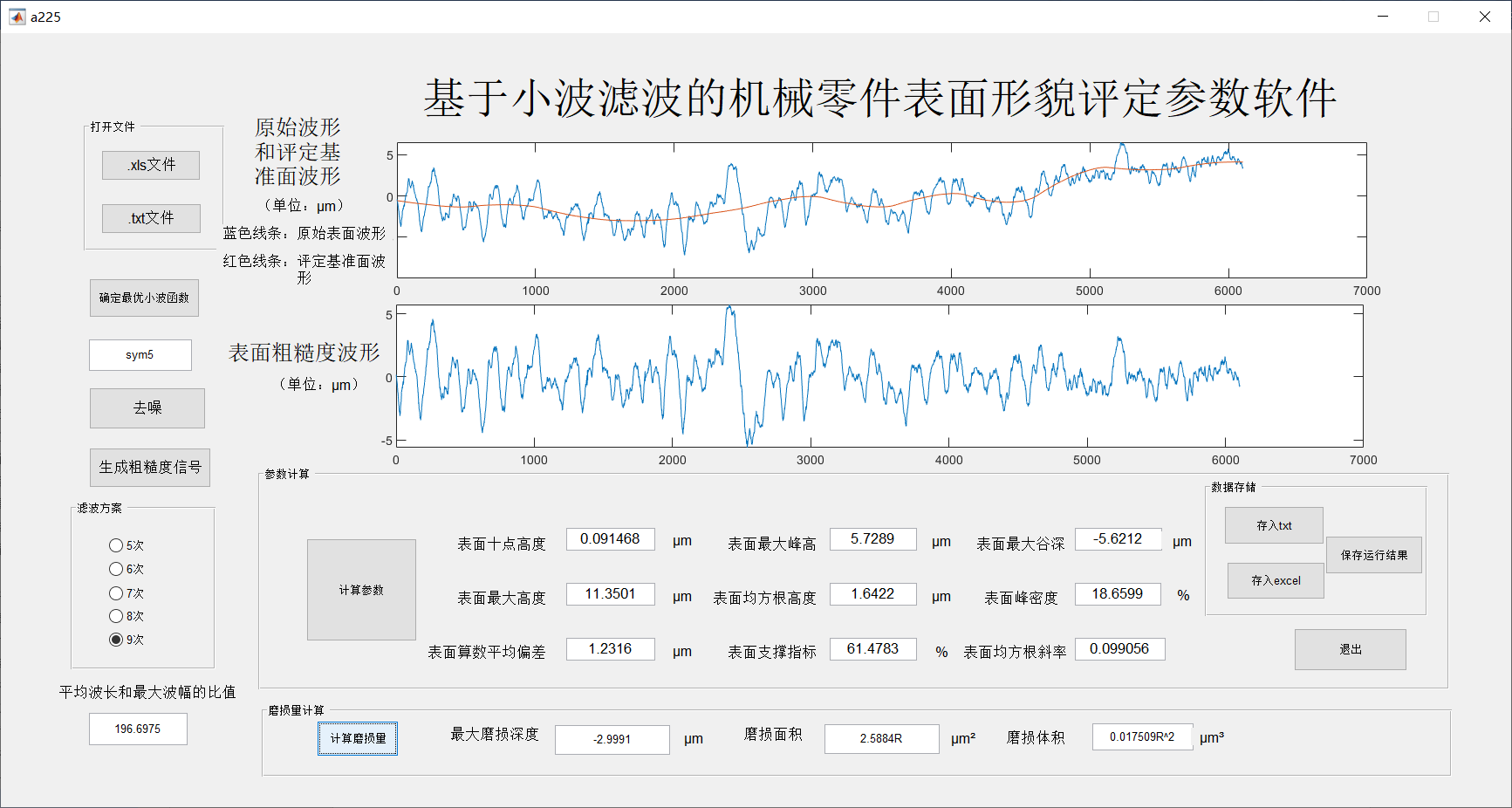This screenshot has height=808, width=1512.
Task: Select the 9次 radio button
Action: point(116,640)
